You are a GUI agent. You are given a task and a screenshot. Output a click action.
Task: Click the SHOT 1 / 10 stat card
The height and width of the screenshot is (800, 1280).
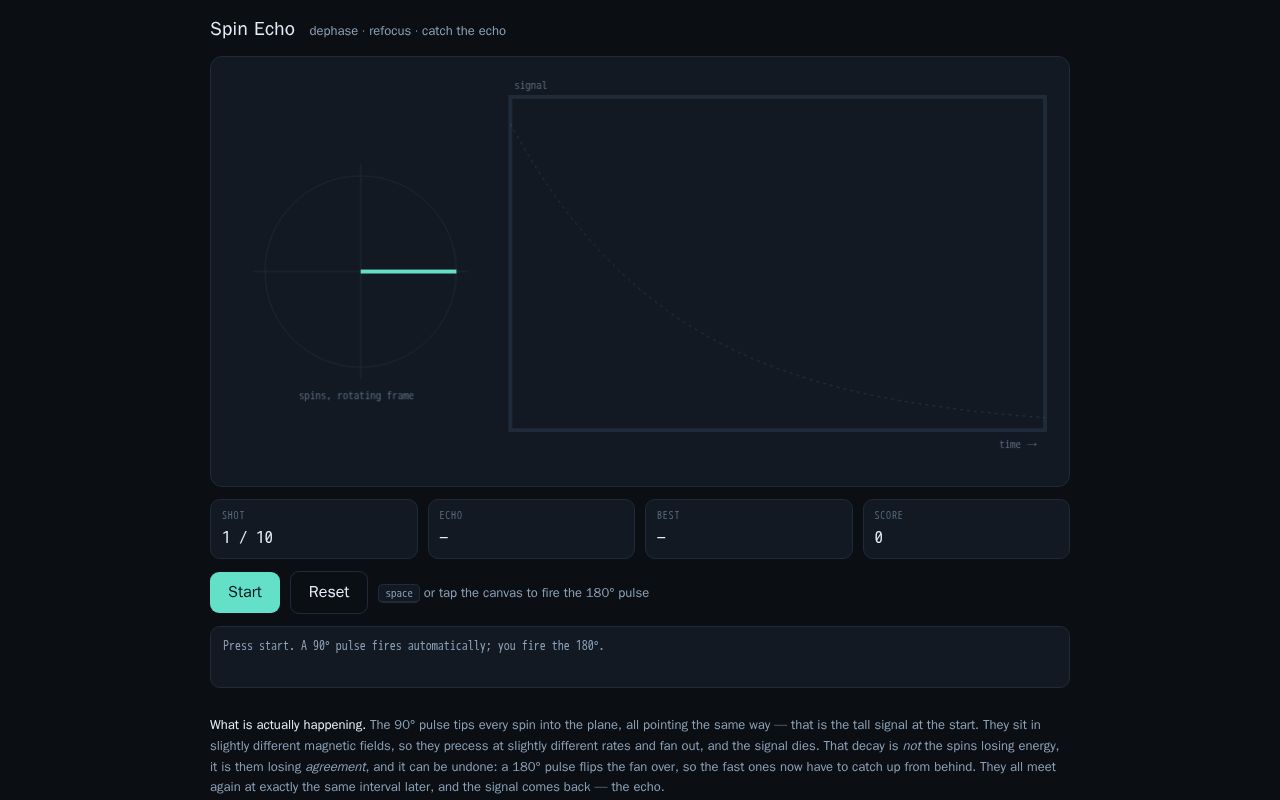[x=314, y=529]
